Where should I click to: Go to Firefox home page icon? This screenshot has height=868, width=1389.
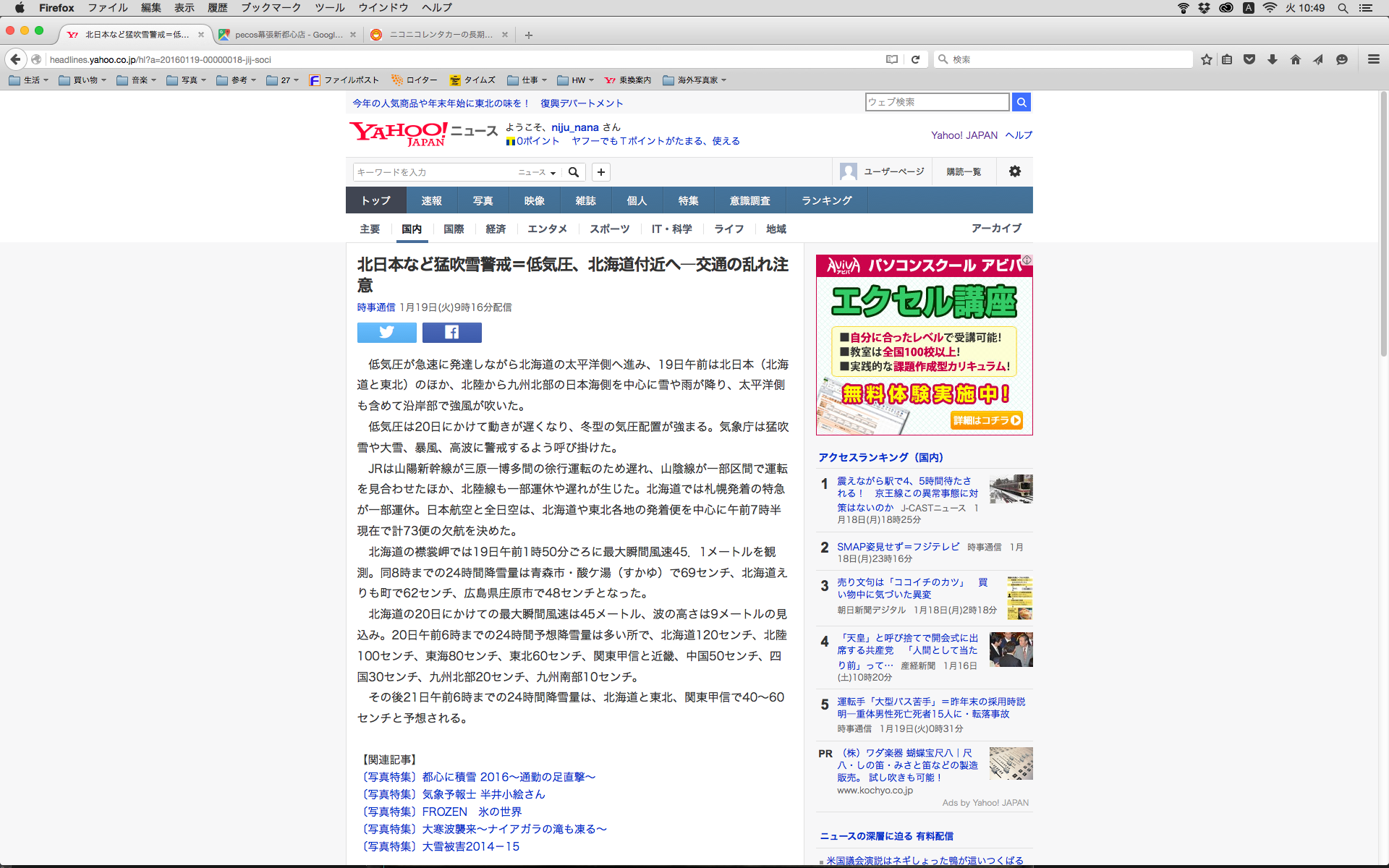coord(1295,59)
